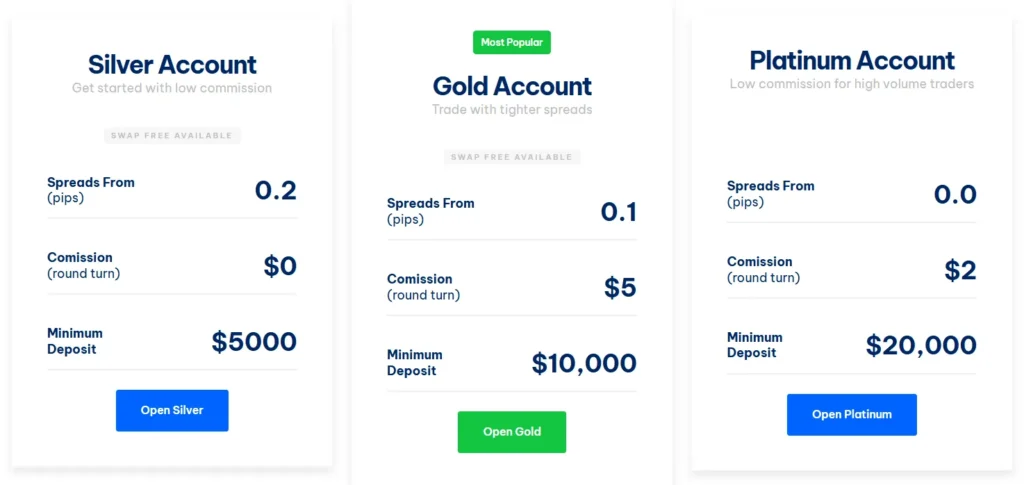Click the Most Popular badge

(511, 42)
